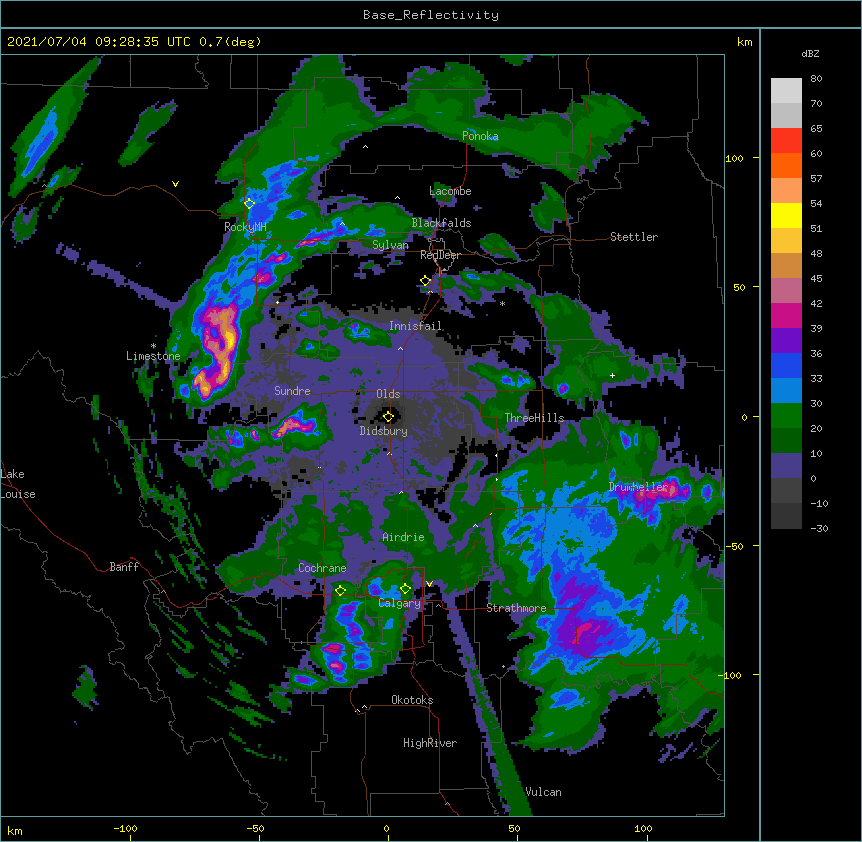Click the 50 tick on the bottom axis
This screenshot has width=862, height=842.
point(514,828)
